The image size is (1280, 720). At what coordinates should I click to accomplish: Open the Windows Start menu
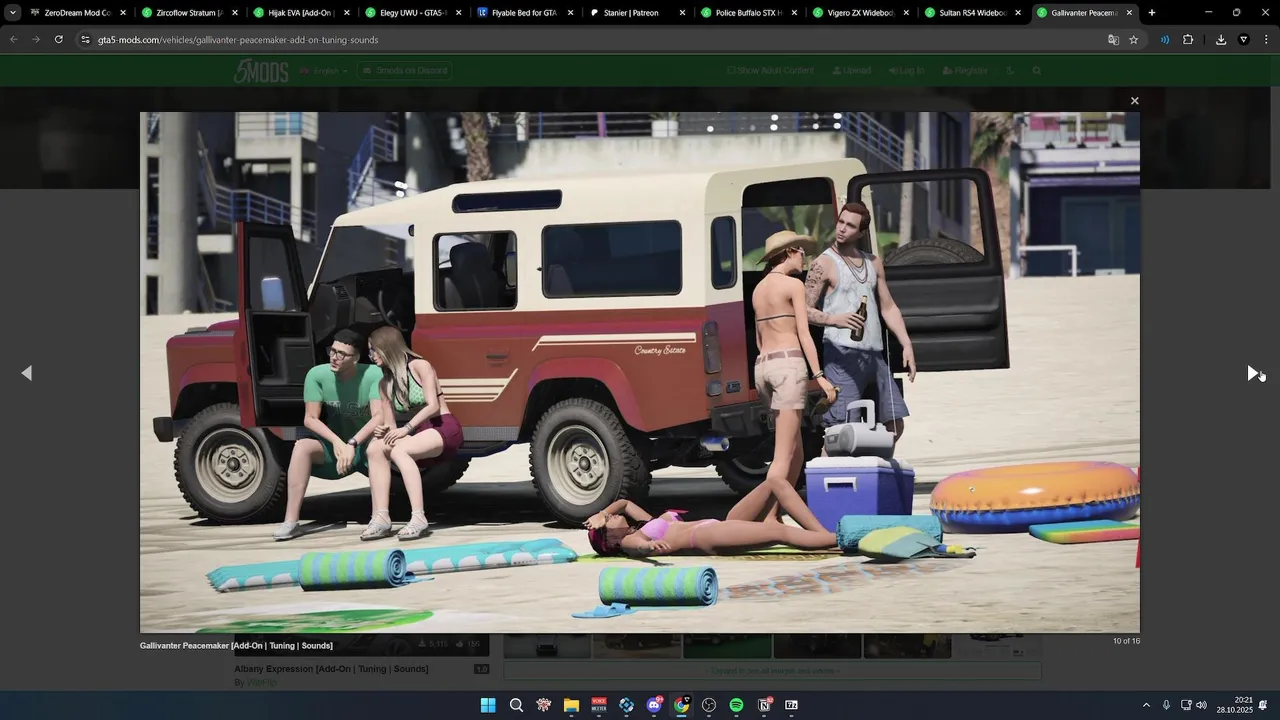[488, 705]
